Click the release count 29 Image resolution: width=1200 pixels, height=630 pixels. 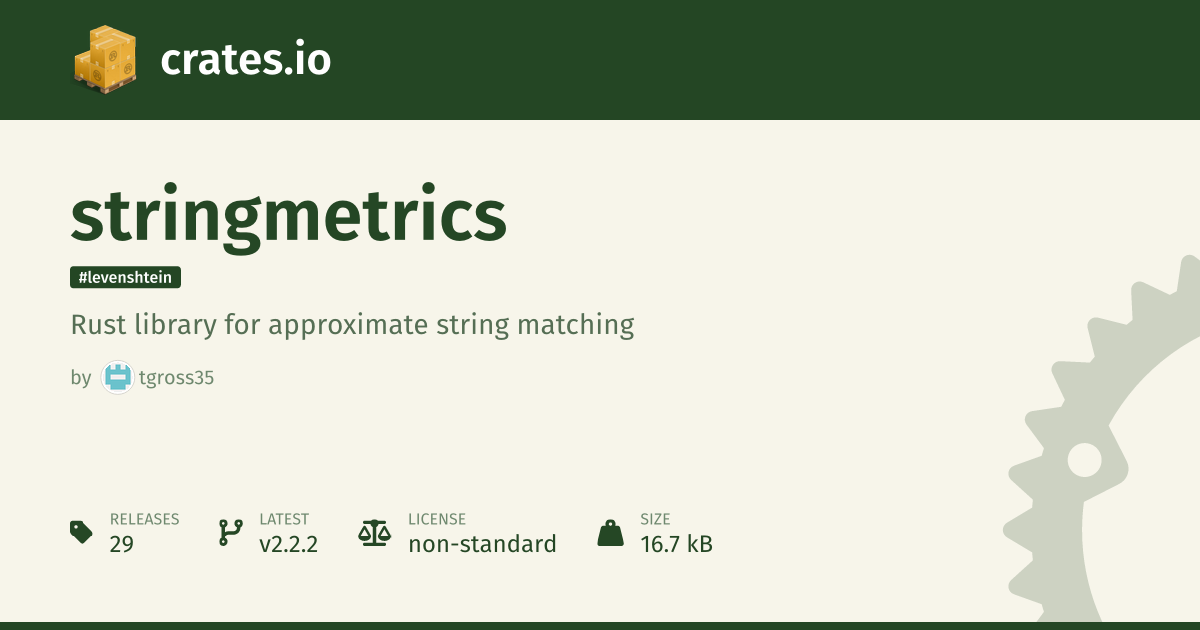click(122, 545)
